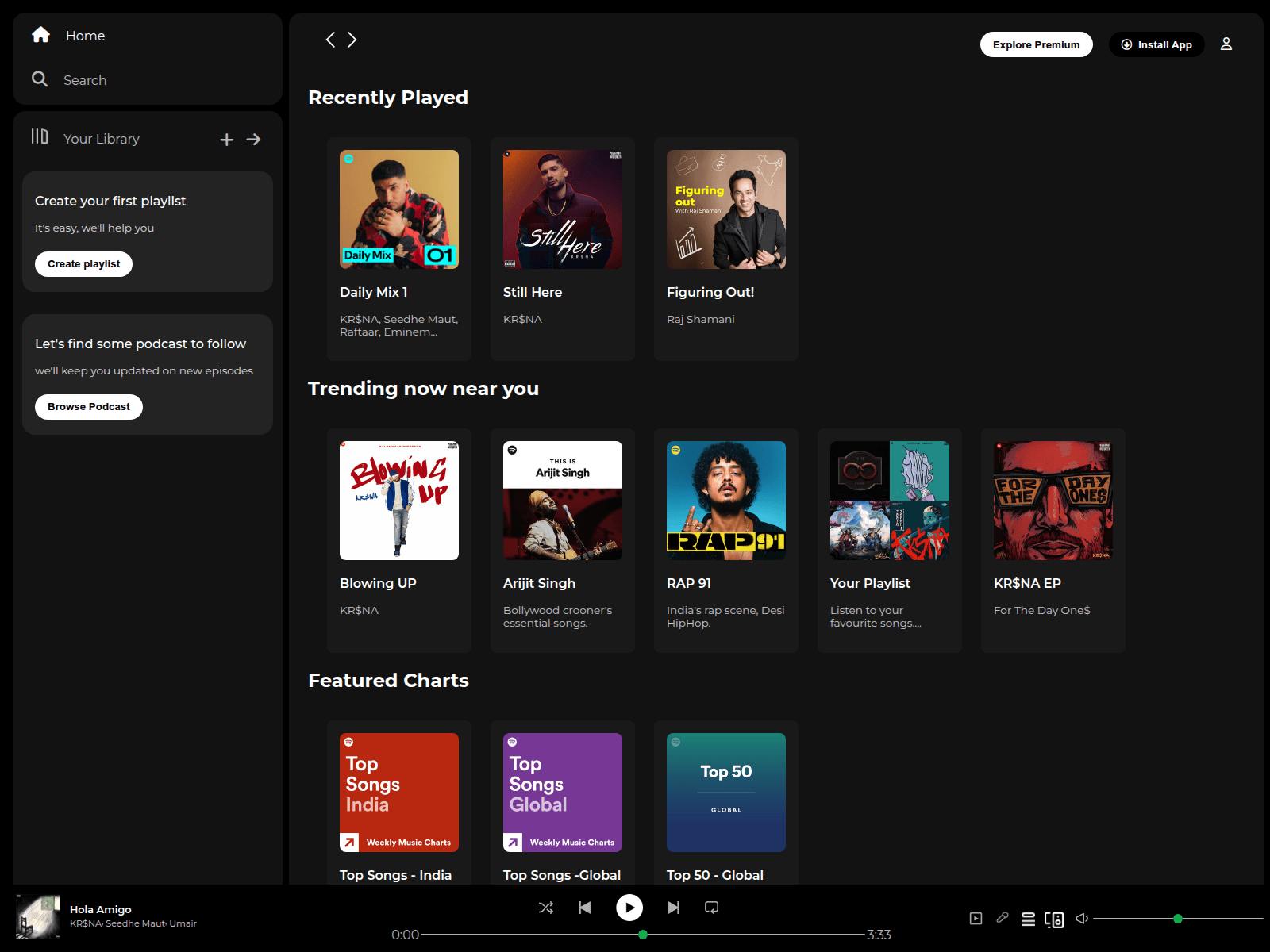
Task: Seek on the song progress bar
Action: coord(643,935)
